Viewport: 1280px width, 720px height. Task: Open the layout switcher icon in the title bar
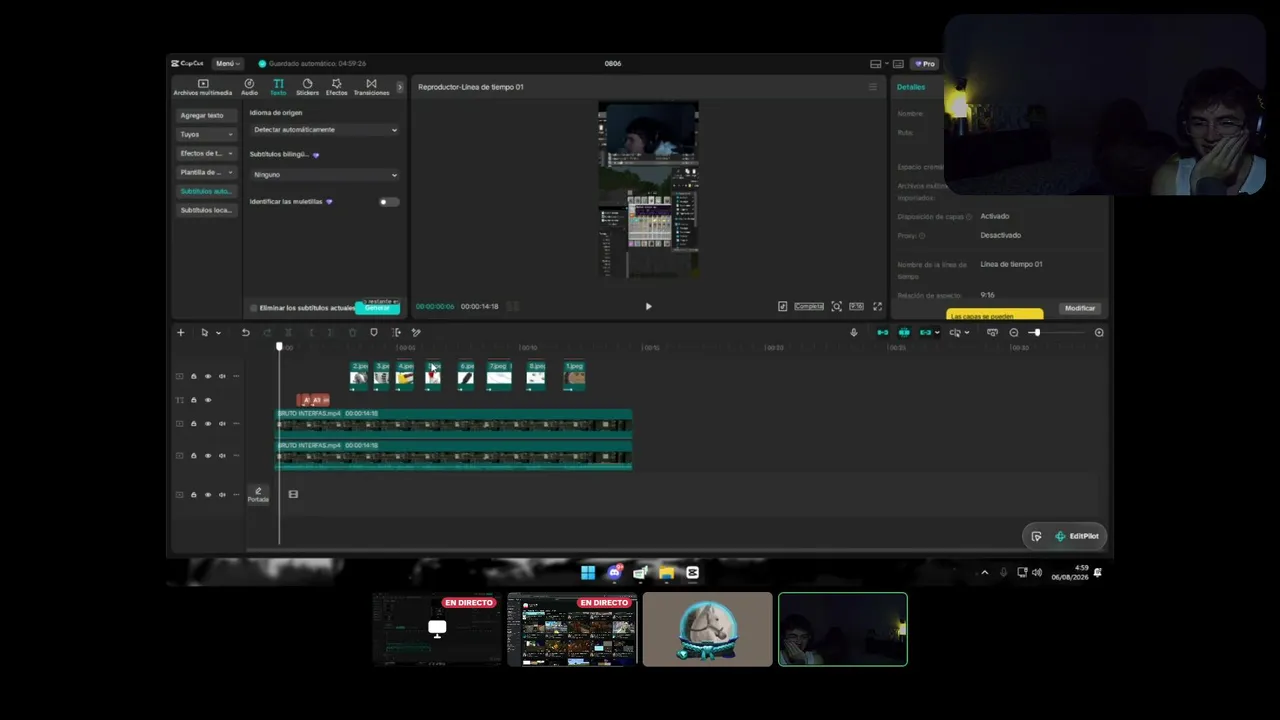876,63
